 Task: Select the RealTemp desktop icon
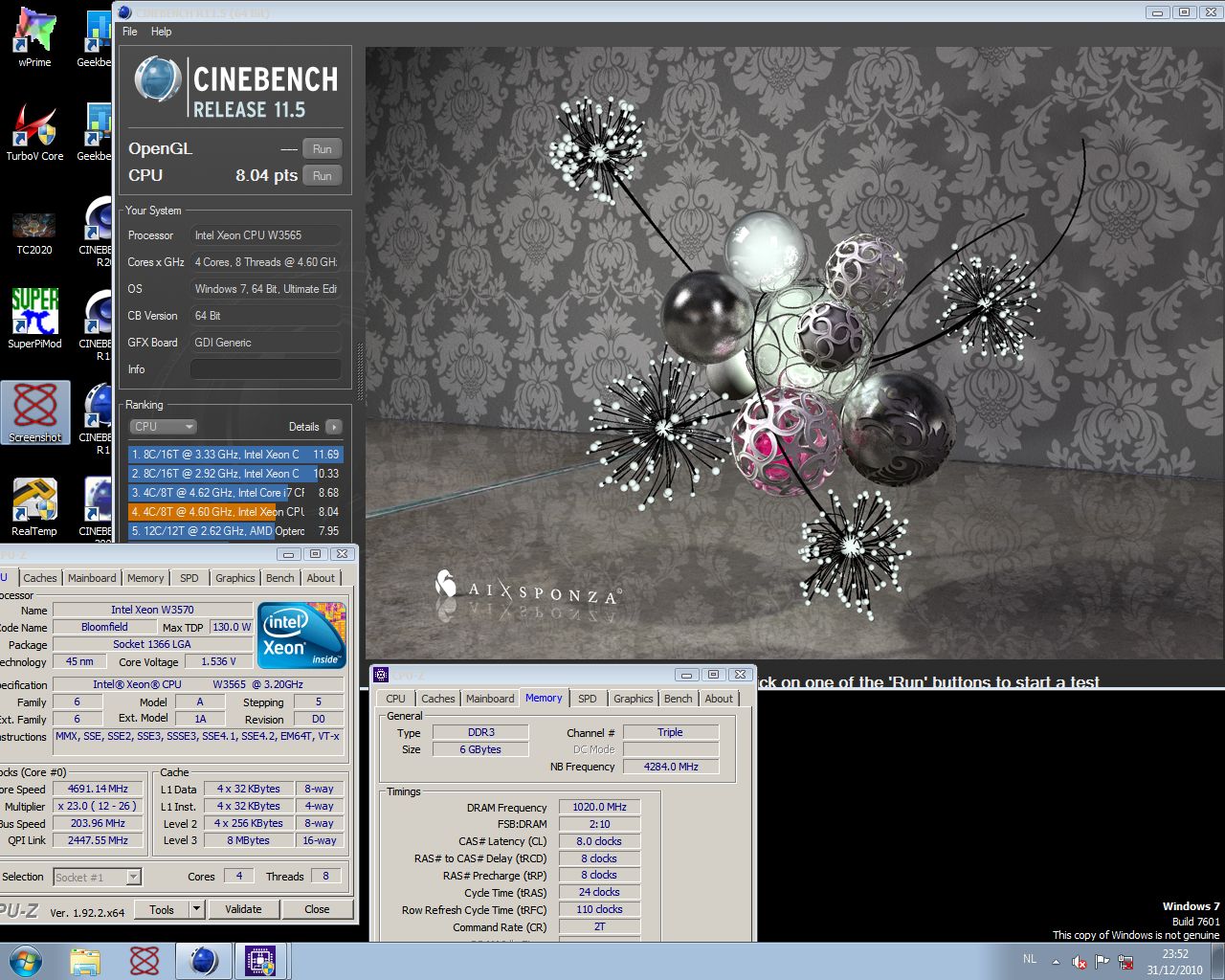click(34, 507)
